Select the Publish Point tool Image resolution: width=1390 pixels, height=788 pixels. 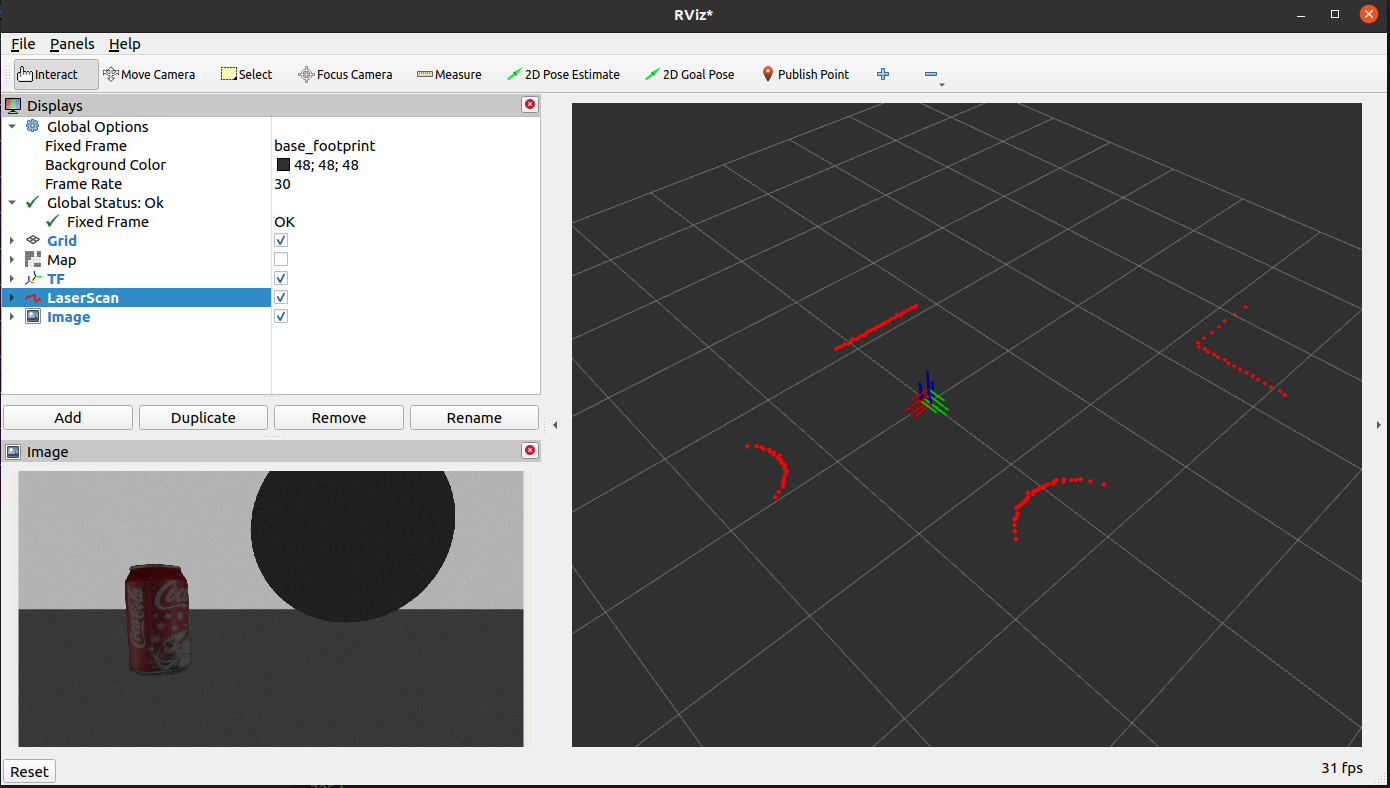pyautogui.click(x=805, y=74)
